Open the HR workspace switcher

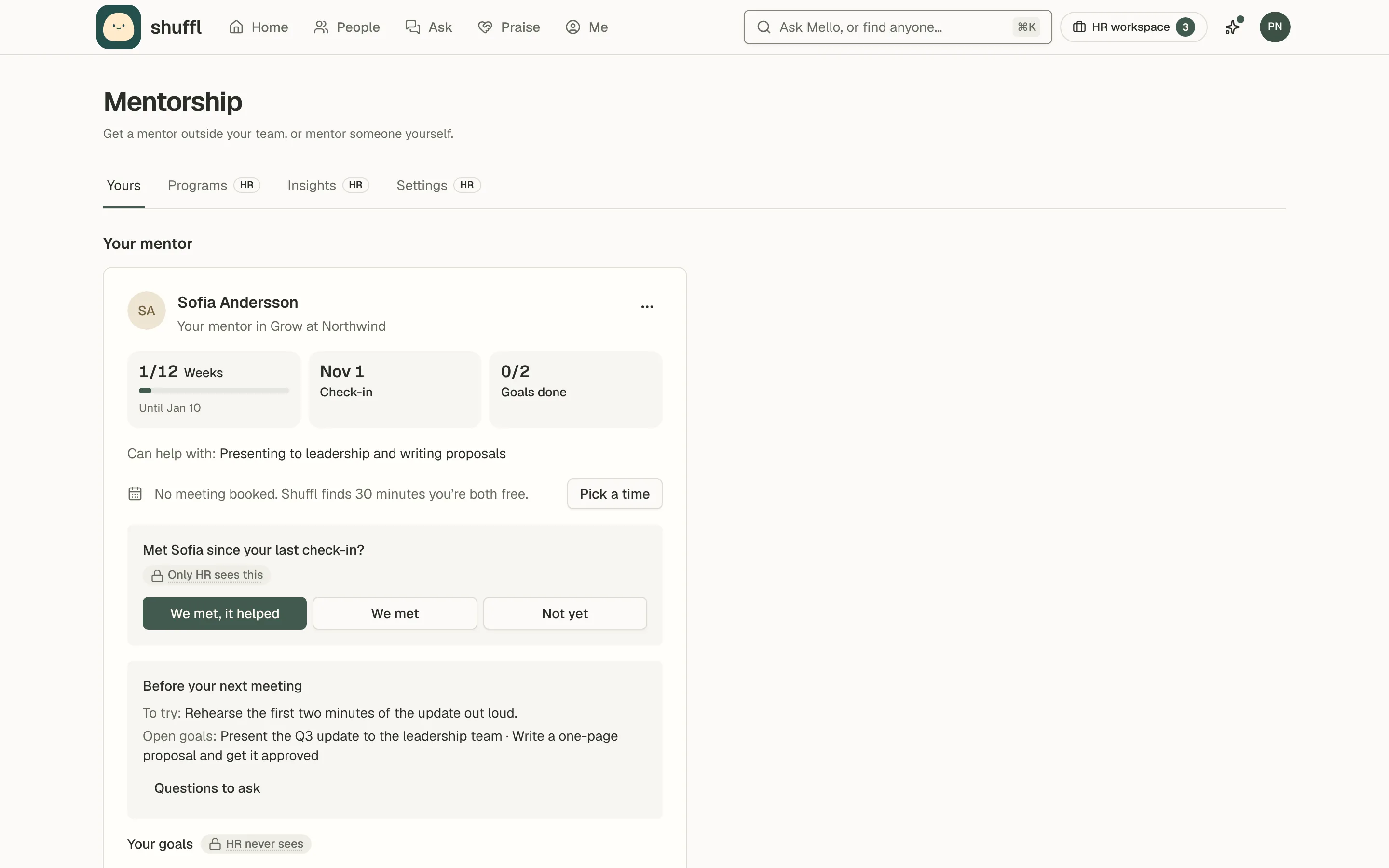click(1133, 27)
